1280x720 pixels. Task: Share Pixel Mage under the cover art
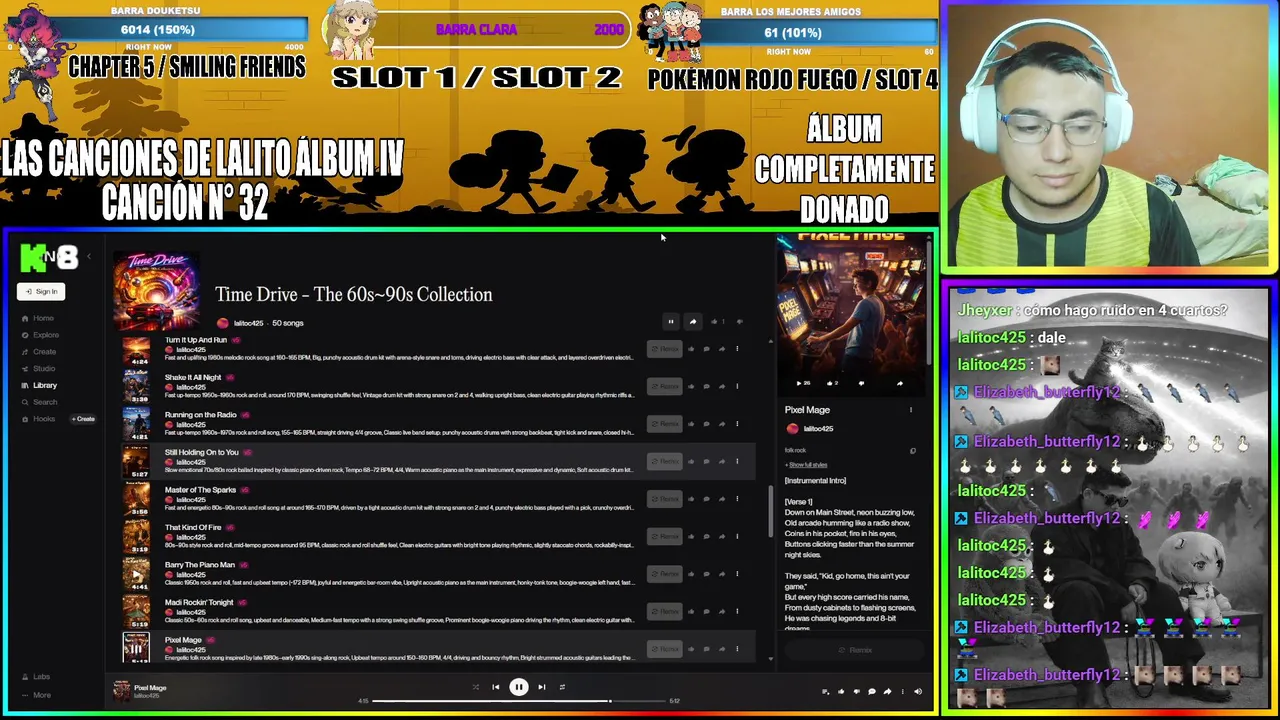pos(899,383)
